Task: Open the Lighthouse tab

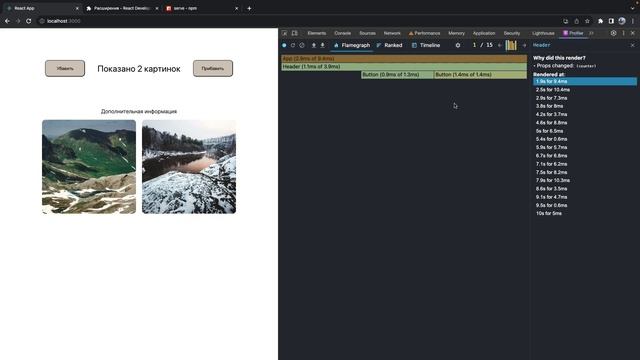Action: coord(543,33)
